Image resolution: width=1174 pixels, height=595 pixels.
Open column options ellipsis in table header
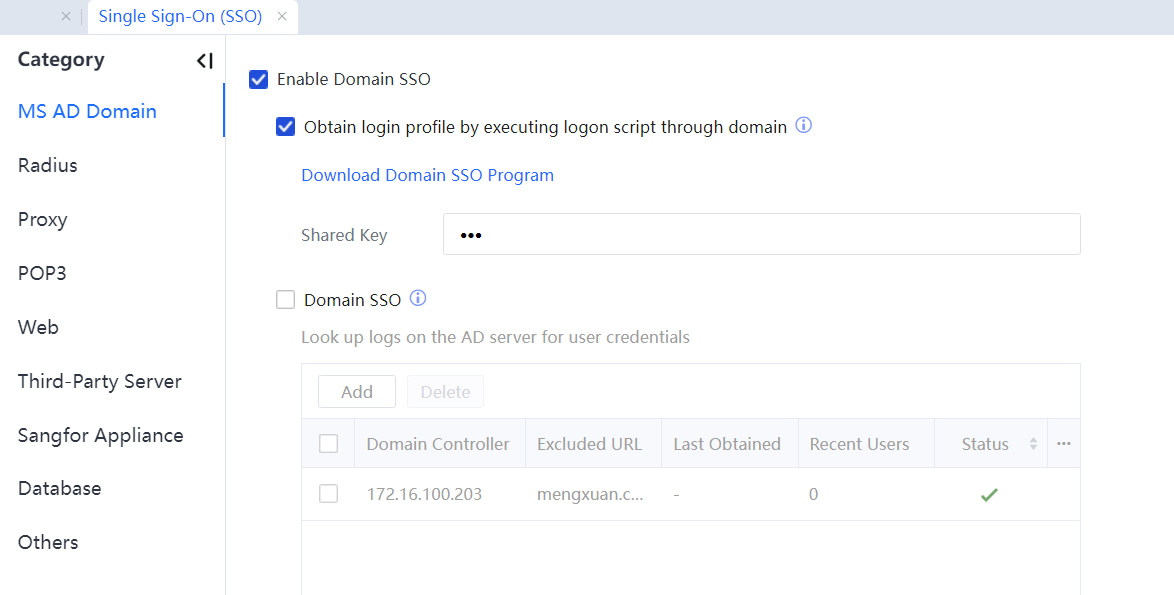pos(1063,444)
